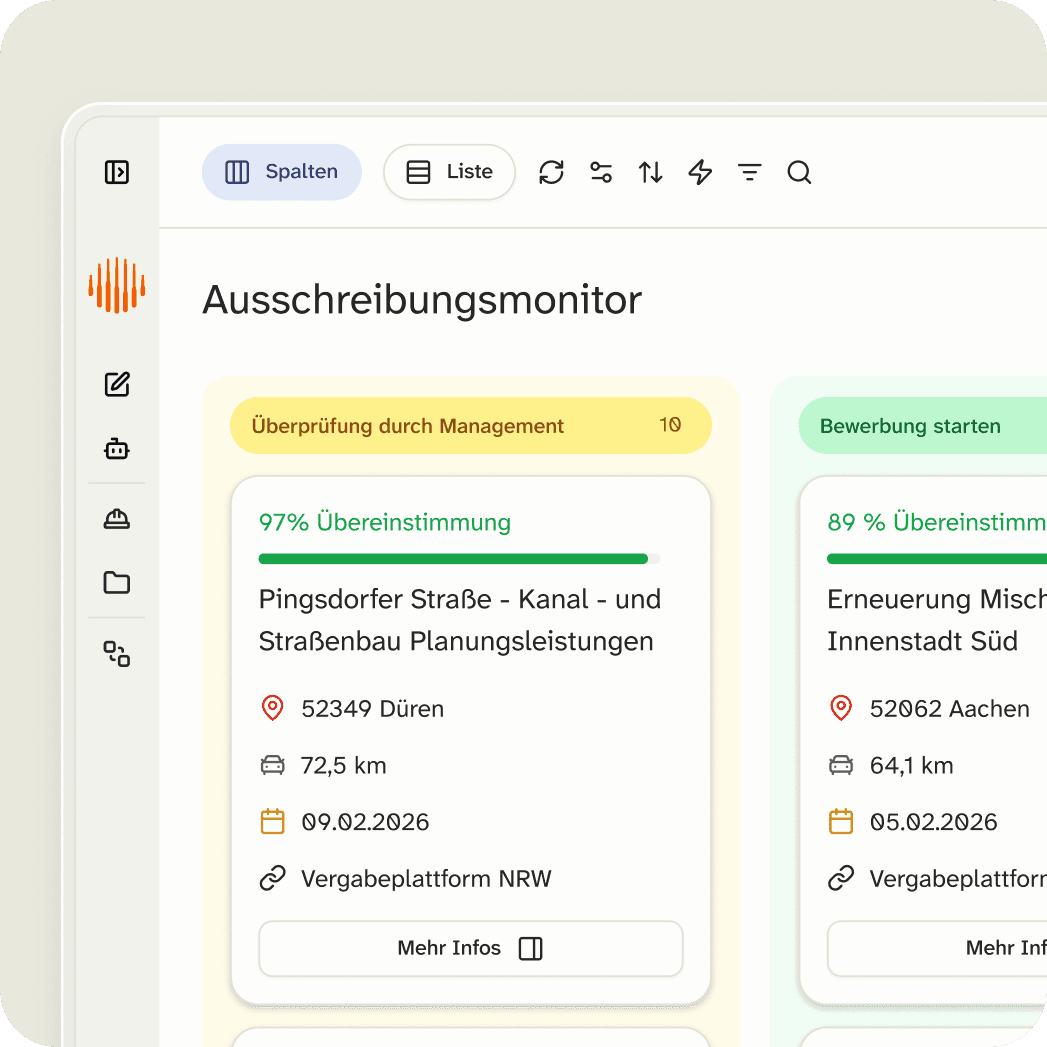Open the edit pencil sidebar icon
Screen dimensions: 1047x1047
pyautogui.click(x=117, y=384)
